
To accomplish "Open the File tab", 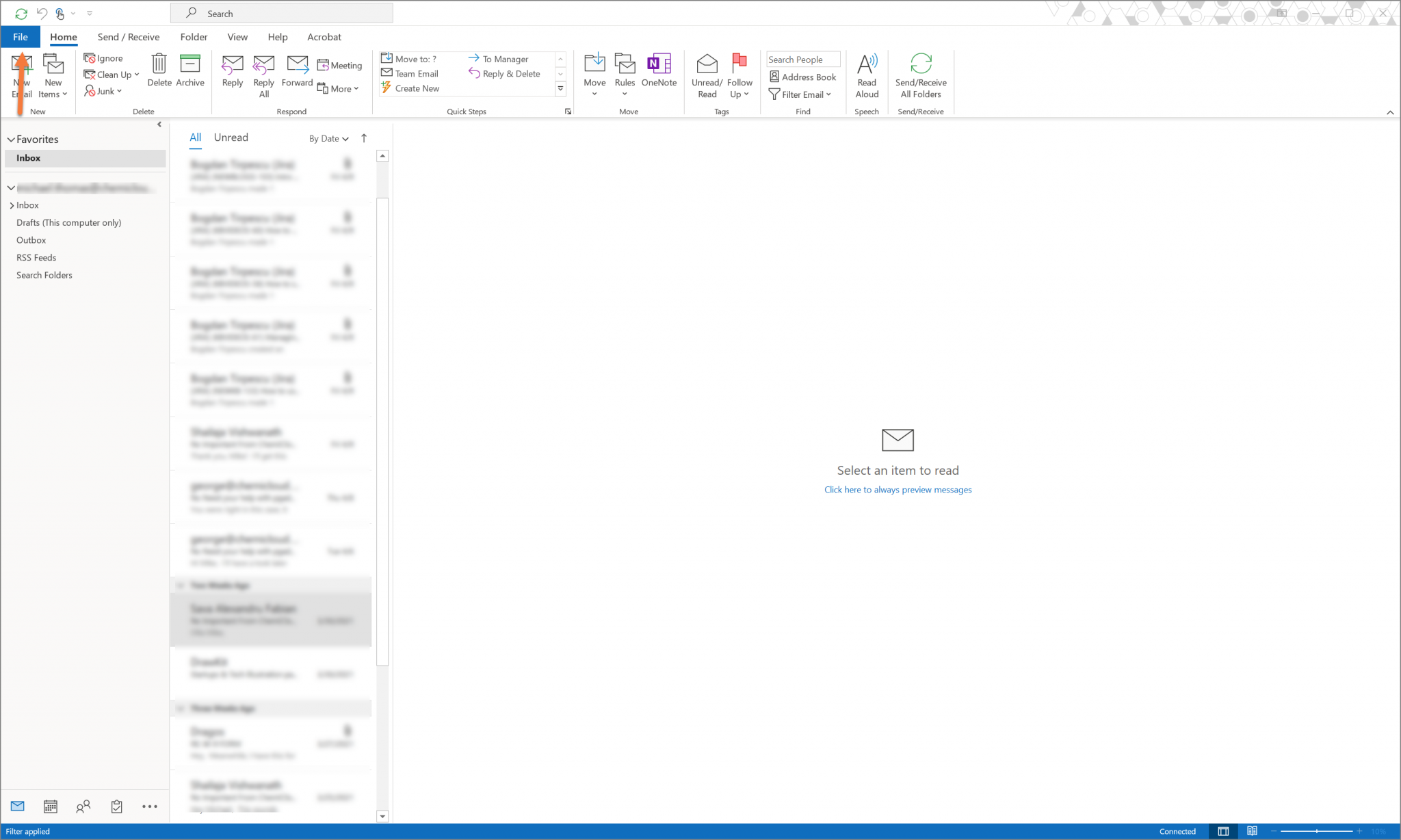I will (20, 37).
